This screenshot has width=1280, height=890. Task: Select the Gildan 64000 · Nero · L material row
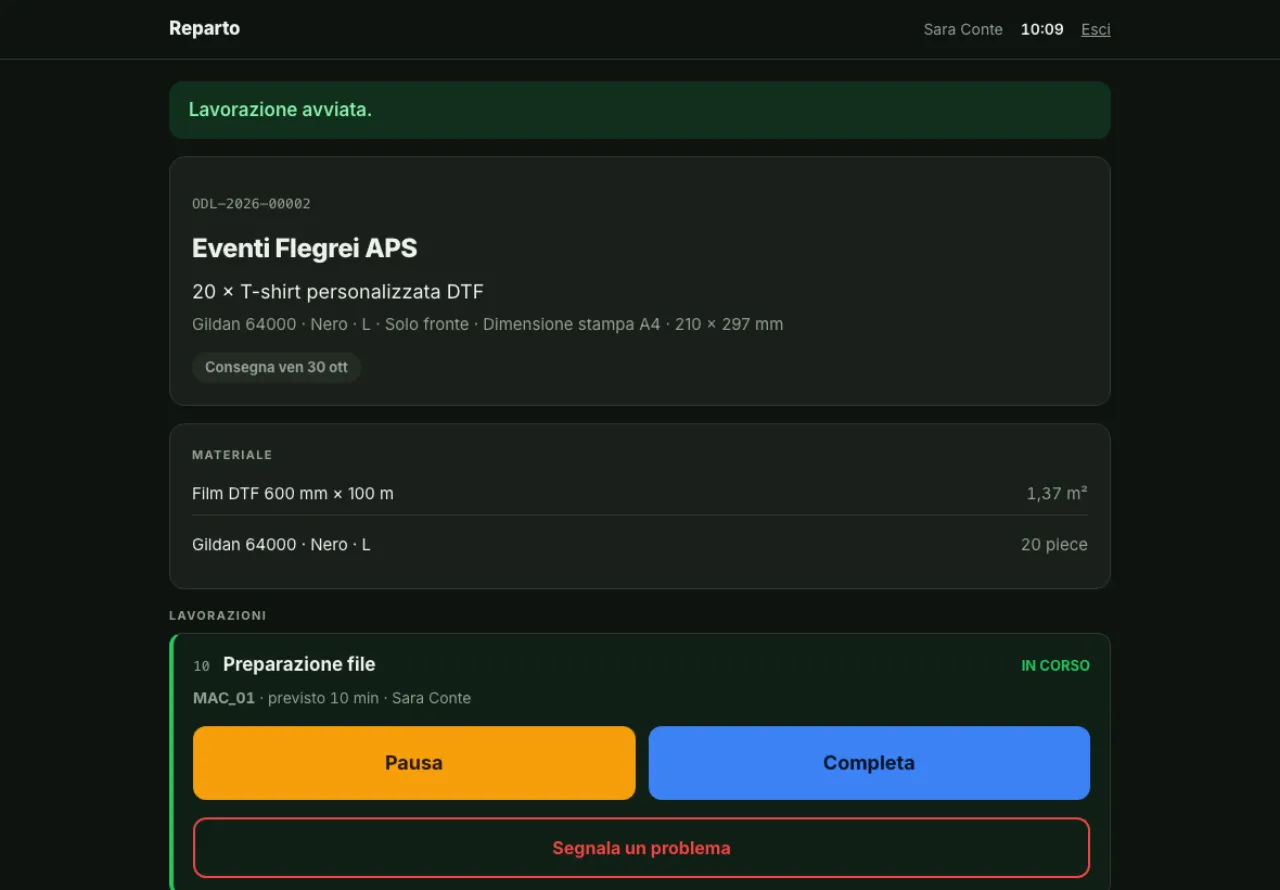pos(640,545)
